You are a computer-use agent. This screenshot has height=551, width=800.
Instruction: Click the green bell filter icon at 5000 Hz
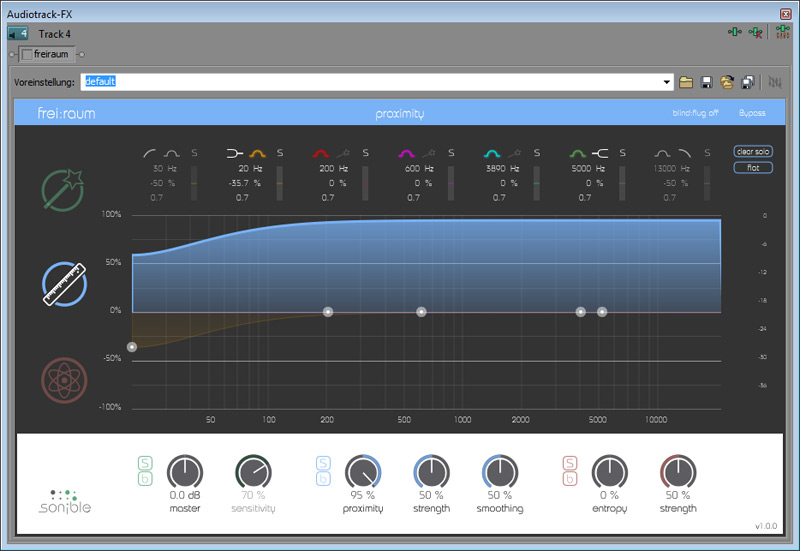(x=577, y=153)
